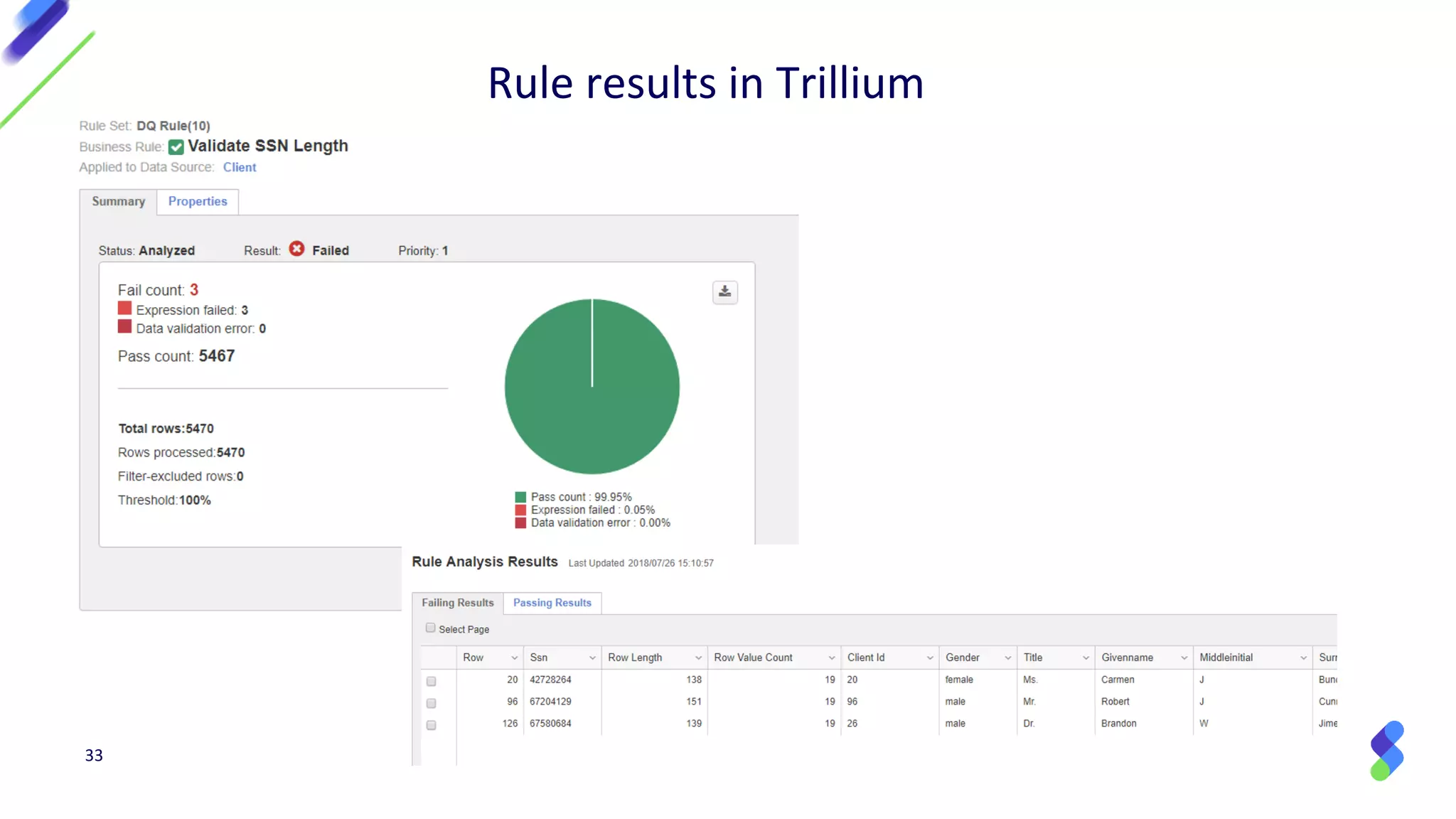The width and height of the screenshot is (1456, 819).
Task: Click the download chart icon
Action: coord(724,292)
